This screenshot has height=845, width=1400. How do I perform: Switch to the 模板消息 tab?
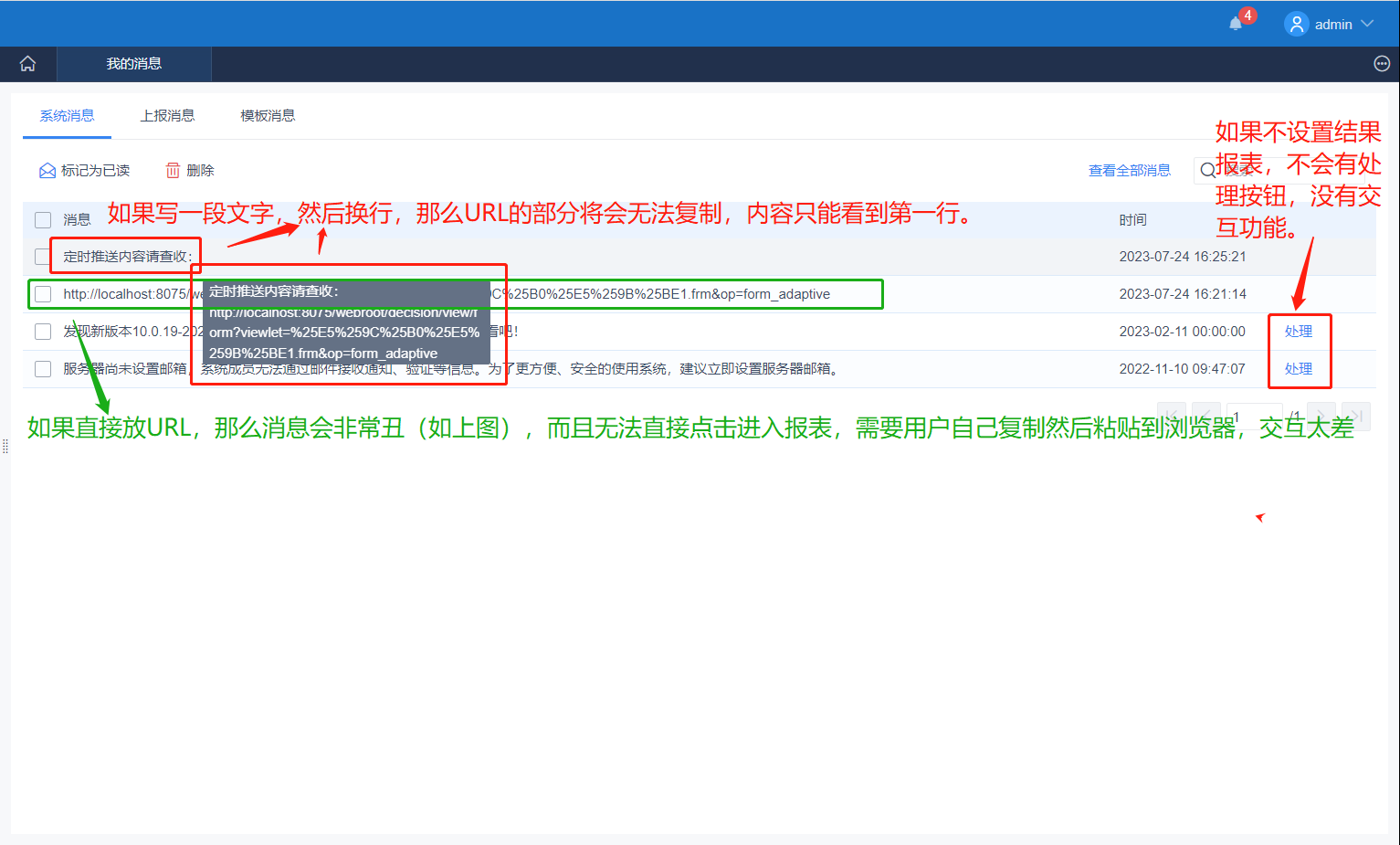coord(268,116)
